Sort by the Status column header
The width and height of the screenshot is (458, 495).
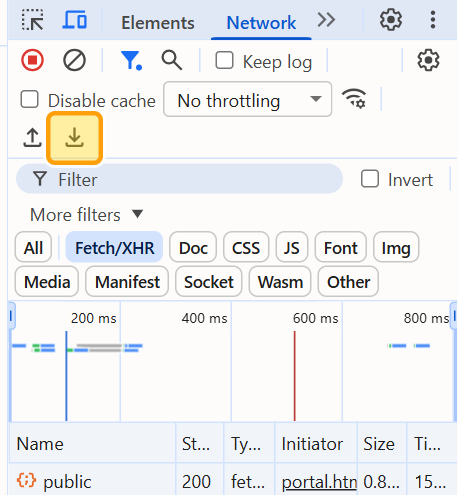pos(200,443)
